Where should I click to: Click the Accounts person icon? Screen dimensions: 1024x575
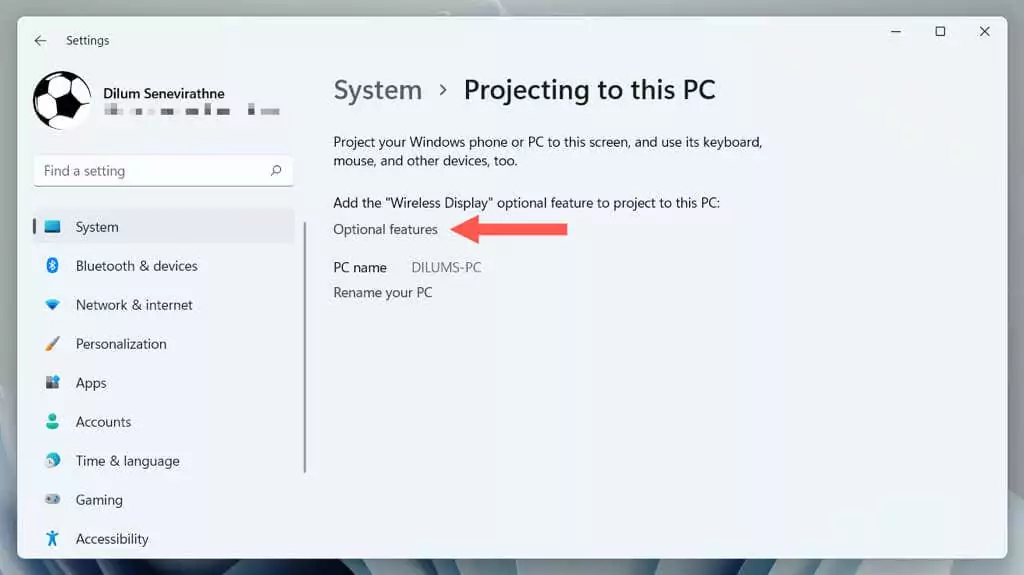pyautogui.click(x=52, y=421)
